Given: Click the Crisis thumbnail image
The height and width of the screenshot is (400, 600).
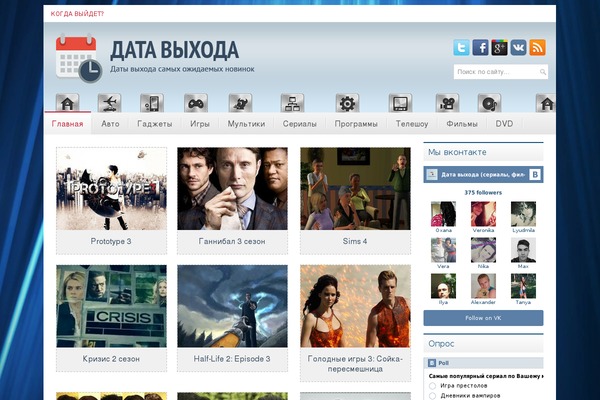Looking at the screenshot, I should (x=111, y=306).
